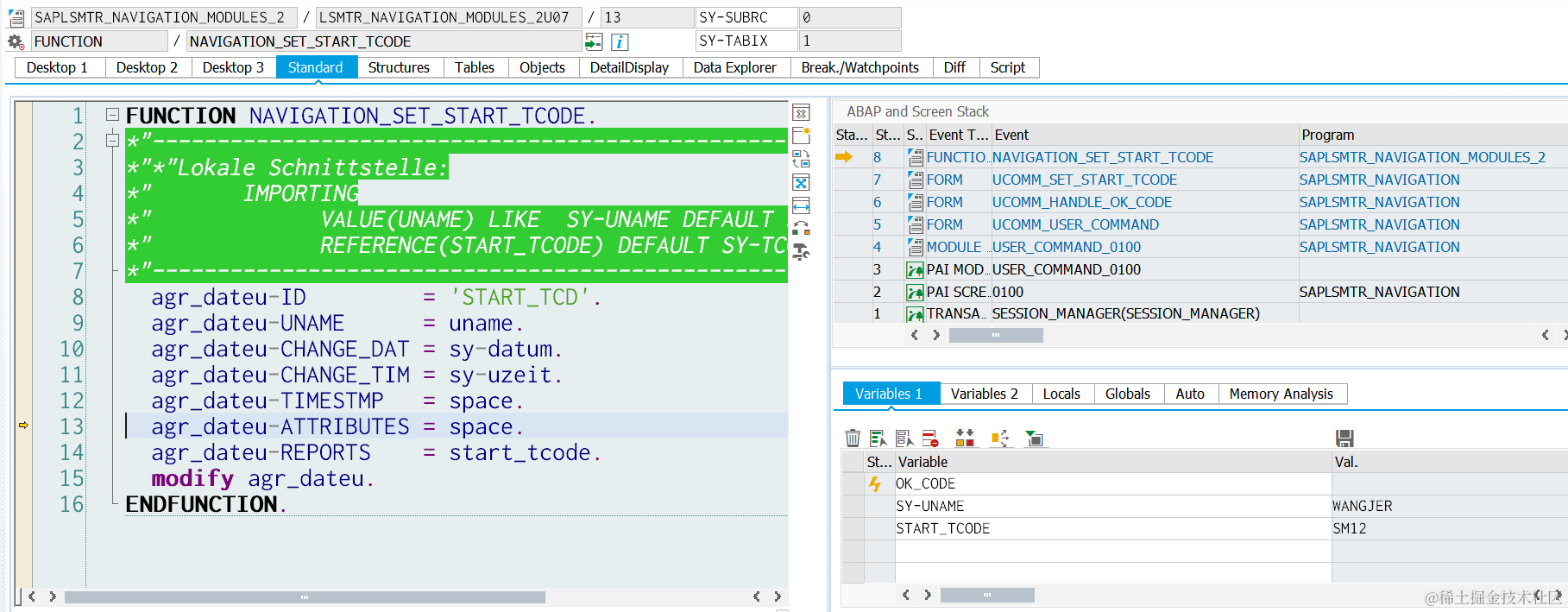Image resolution: width=1568 pixels, height=612 pixels.
Task: Close the source code tool
Action: [801, 113]
